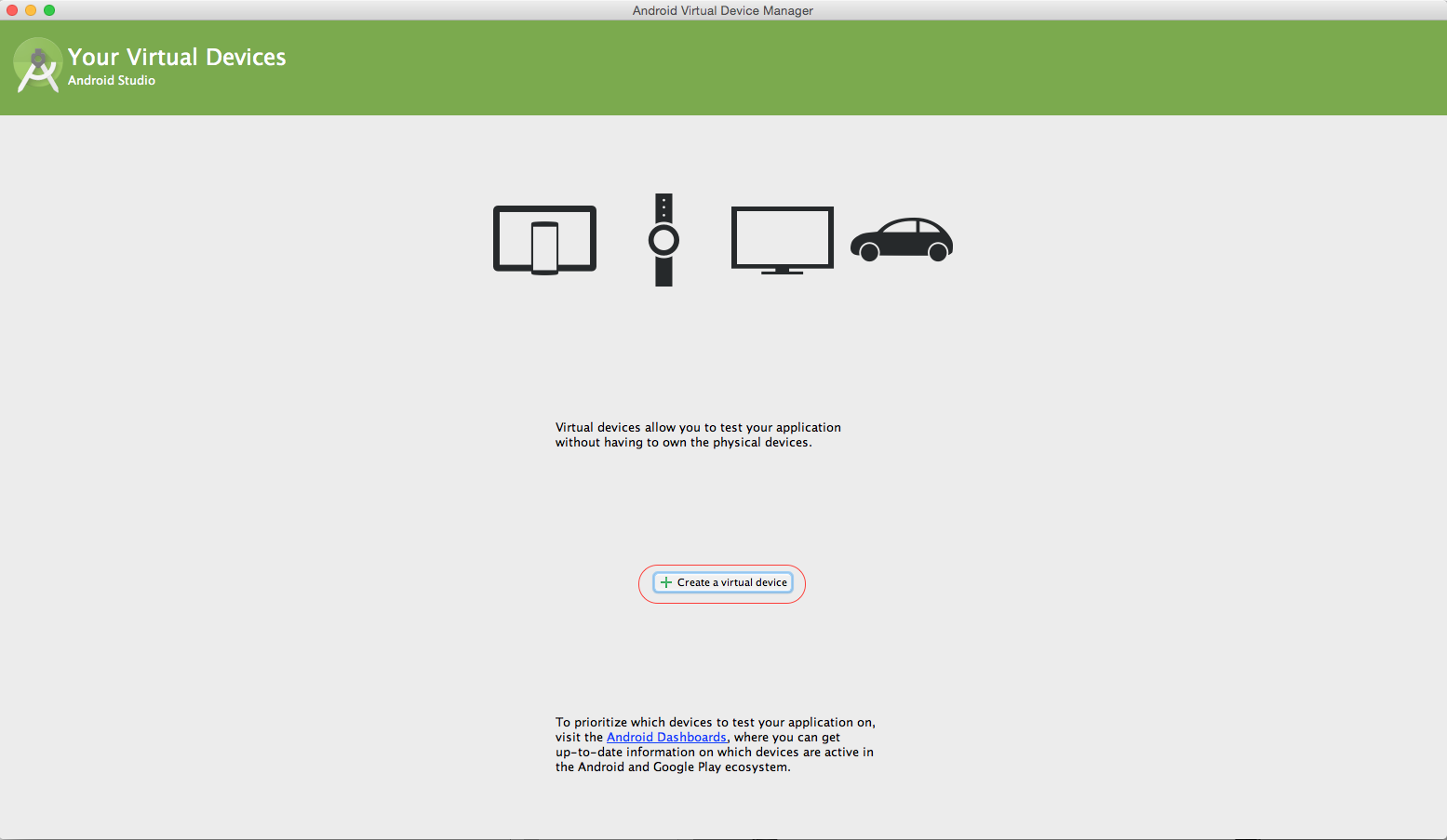Open the Android Dashboards link
Screen dimensions: 1447x840
666,738
